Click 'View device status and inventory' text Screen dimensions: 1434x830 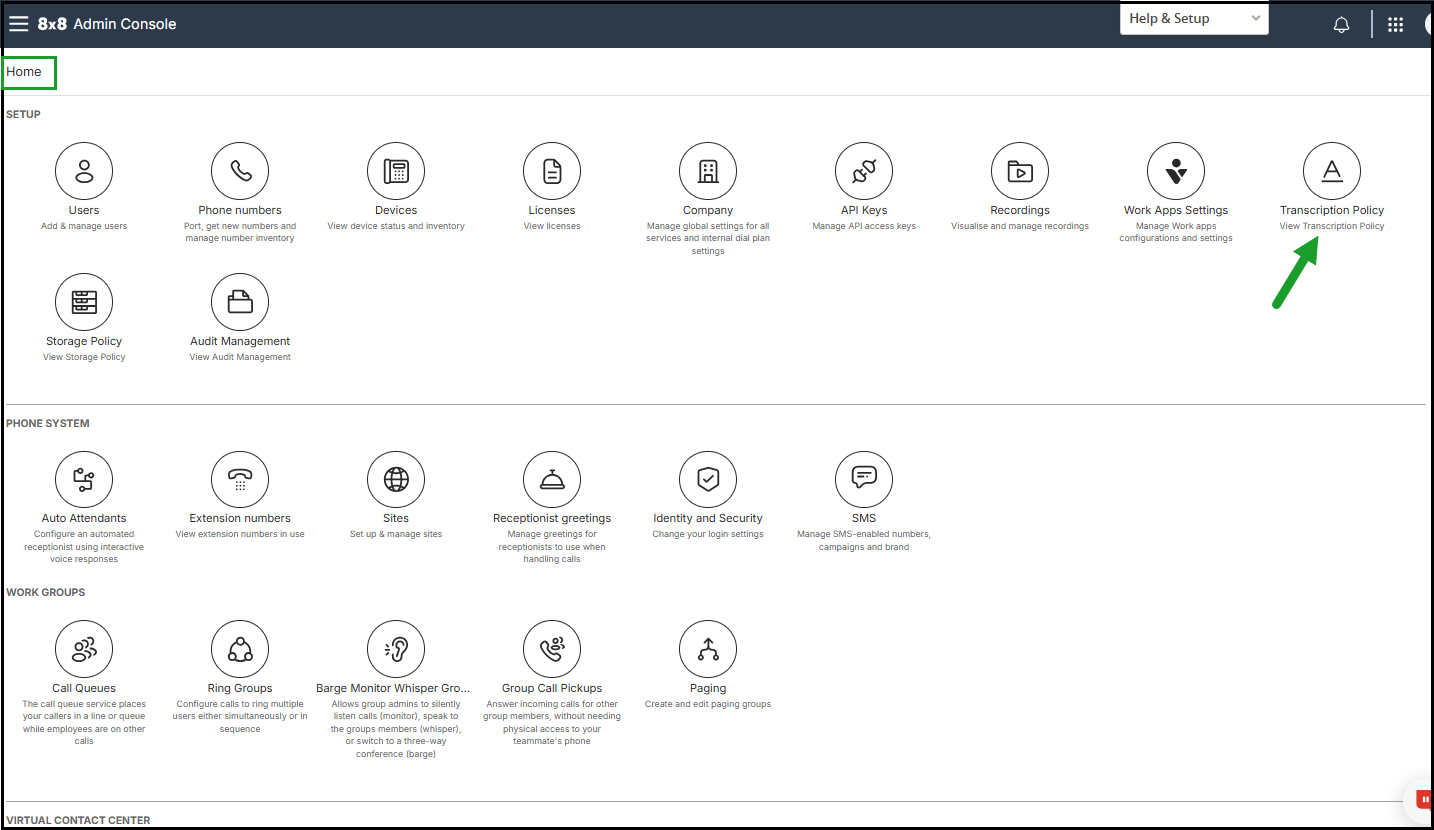pyautogui.click(x=396, y=226)
